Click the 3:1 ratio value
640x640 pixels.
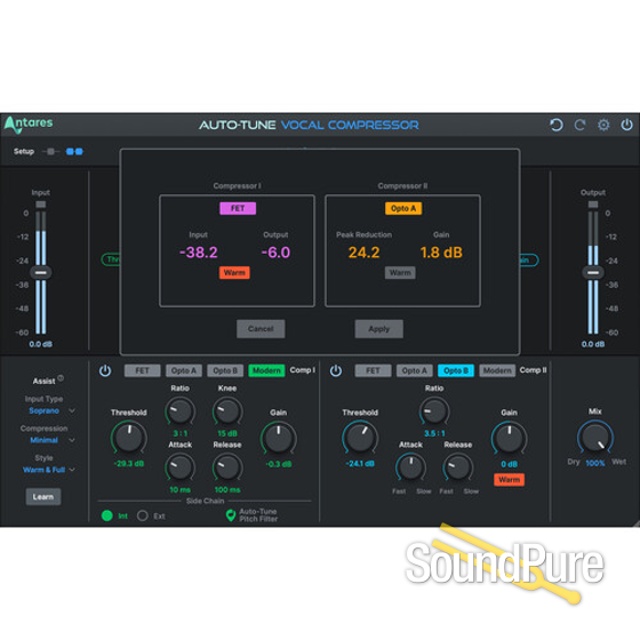[180, 433]
